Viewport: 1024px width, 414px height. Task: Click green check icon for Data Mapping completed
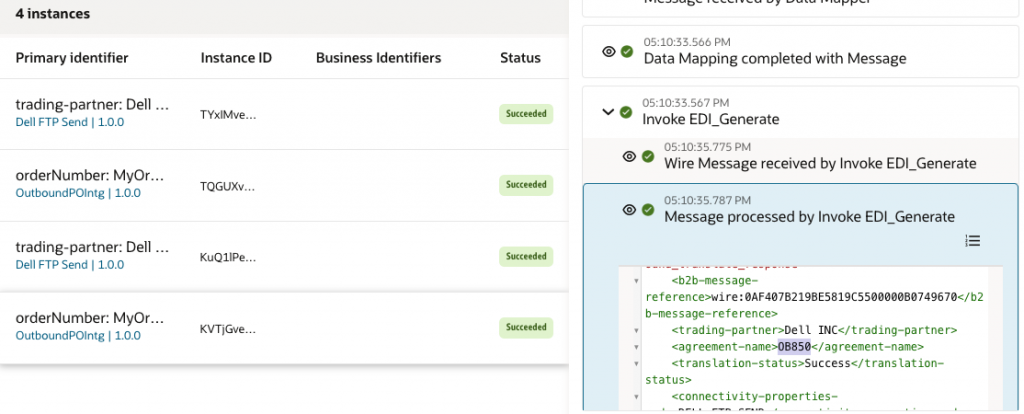tap(627, 51)
